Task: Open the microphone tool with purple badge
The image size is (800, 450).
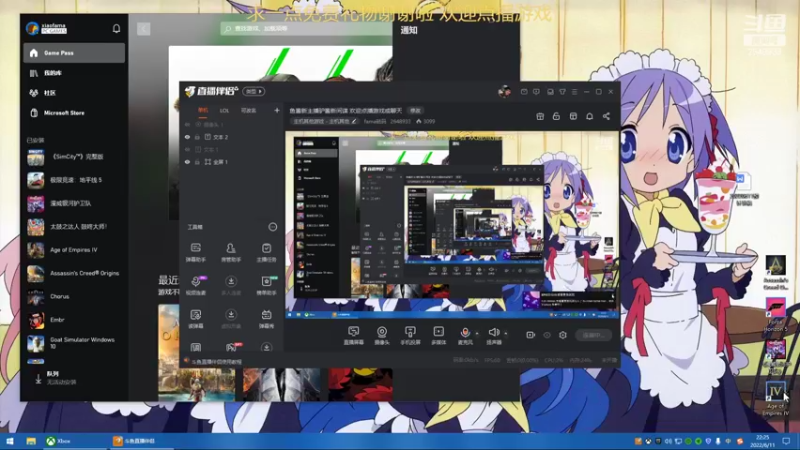Action: click(195, 285)
